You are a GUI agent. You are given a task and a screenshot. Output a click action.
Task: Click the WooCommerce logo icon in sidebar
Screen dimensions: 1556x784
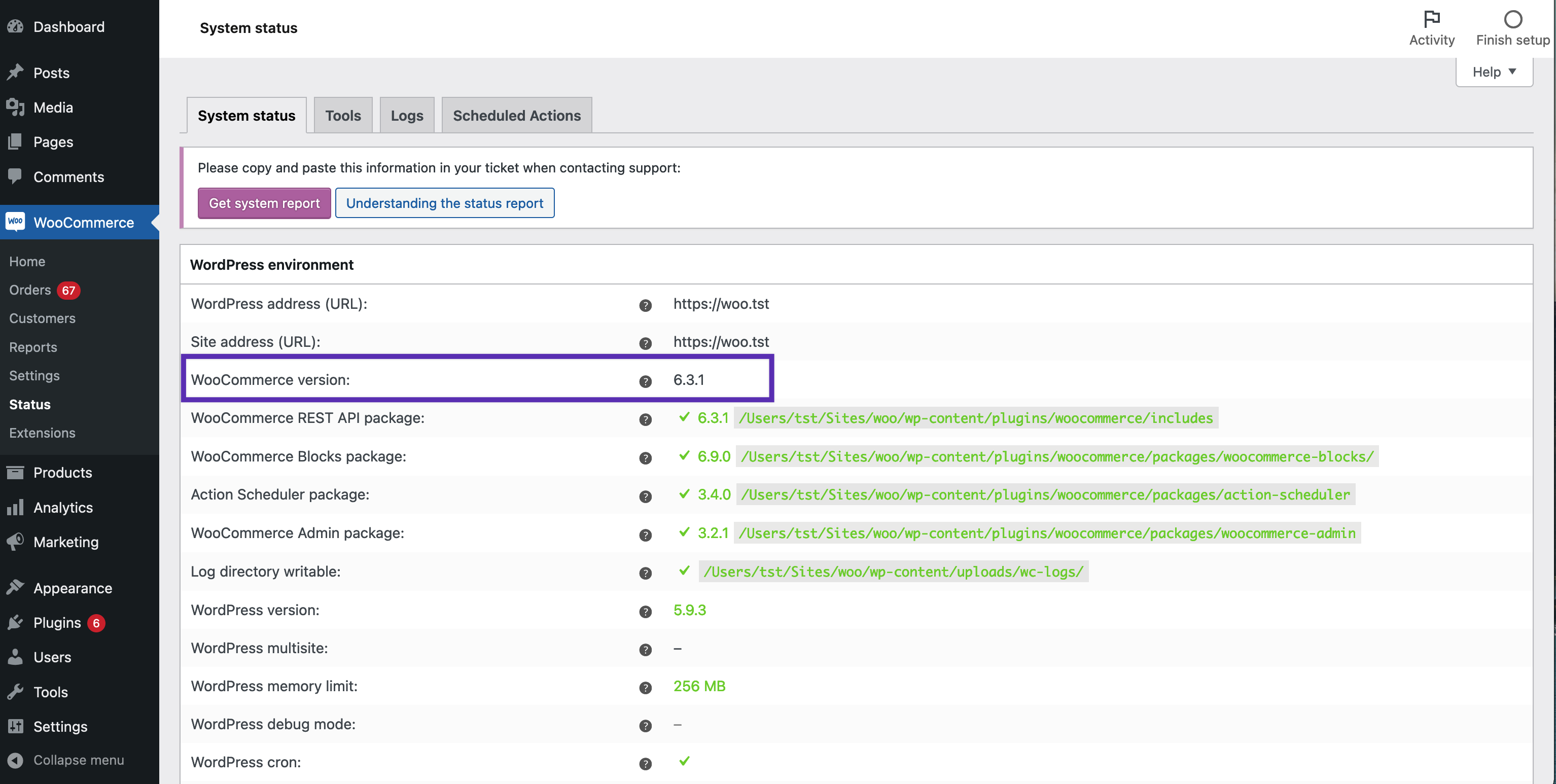click(16, 222)
